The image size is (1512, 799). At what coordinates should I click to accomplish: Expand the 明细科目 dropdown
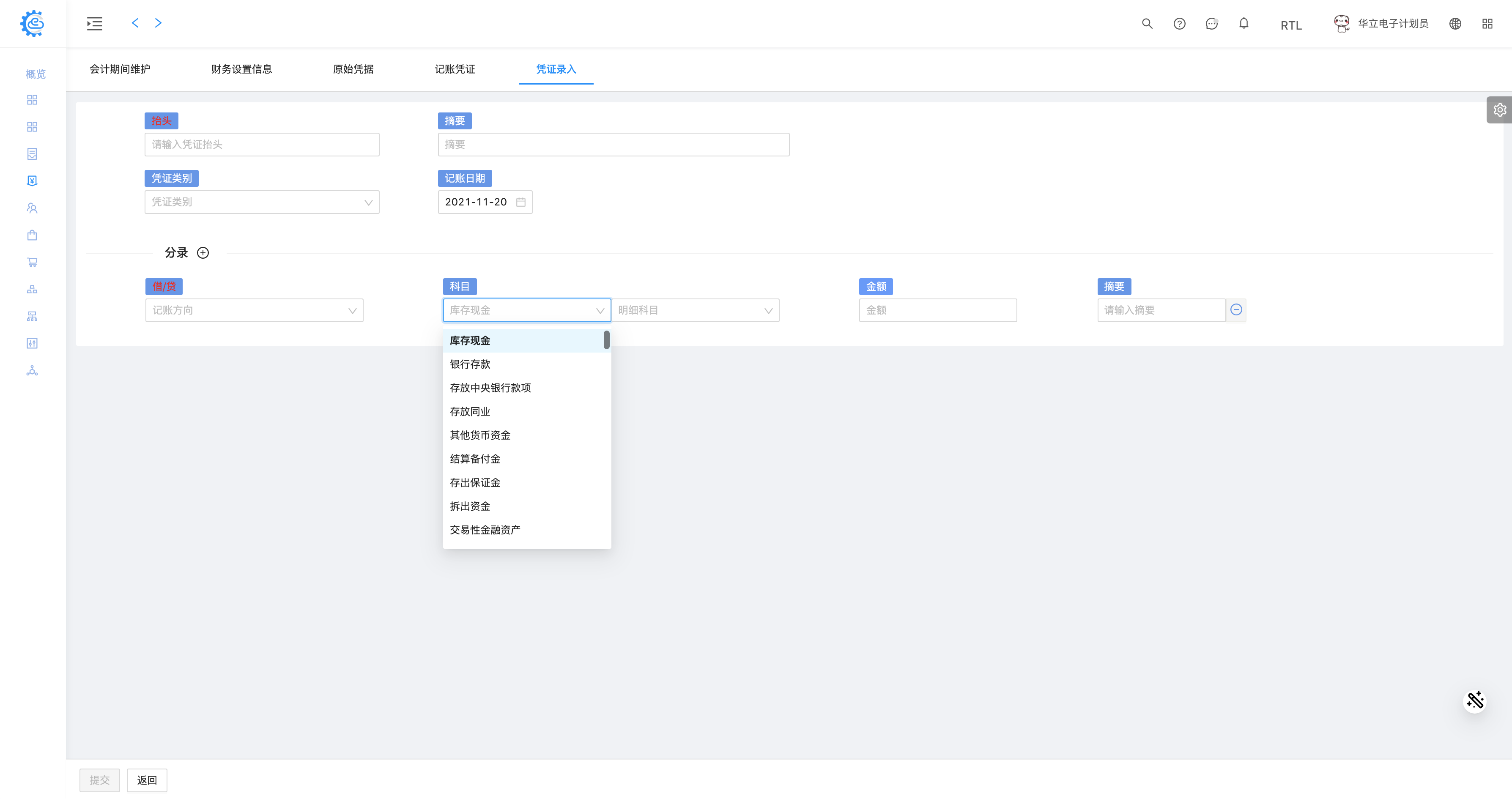click(x=695, y=311)
